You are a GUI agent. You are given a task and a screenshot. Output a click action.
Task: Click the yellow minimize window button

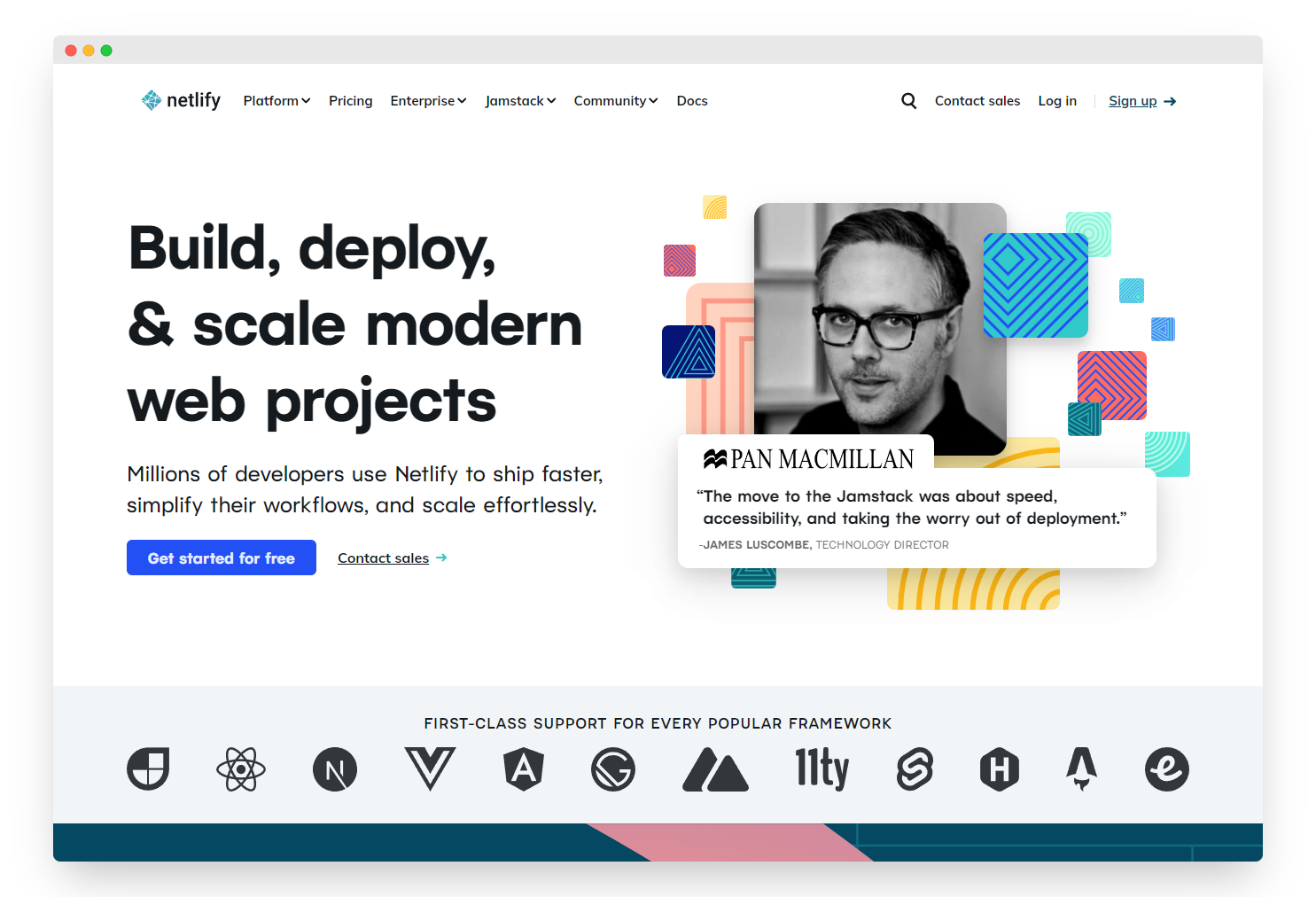coord(89,51)
